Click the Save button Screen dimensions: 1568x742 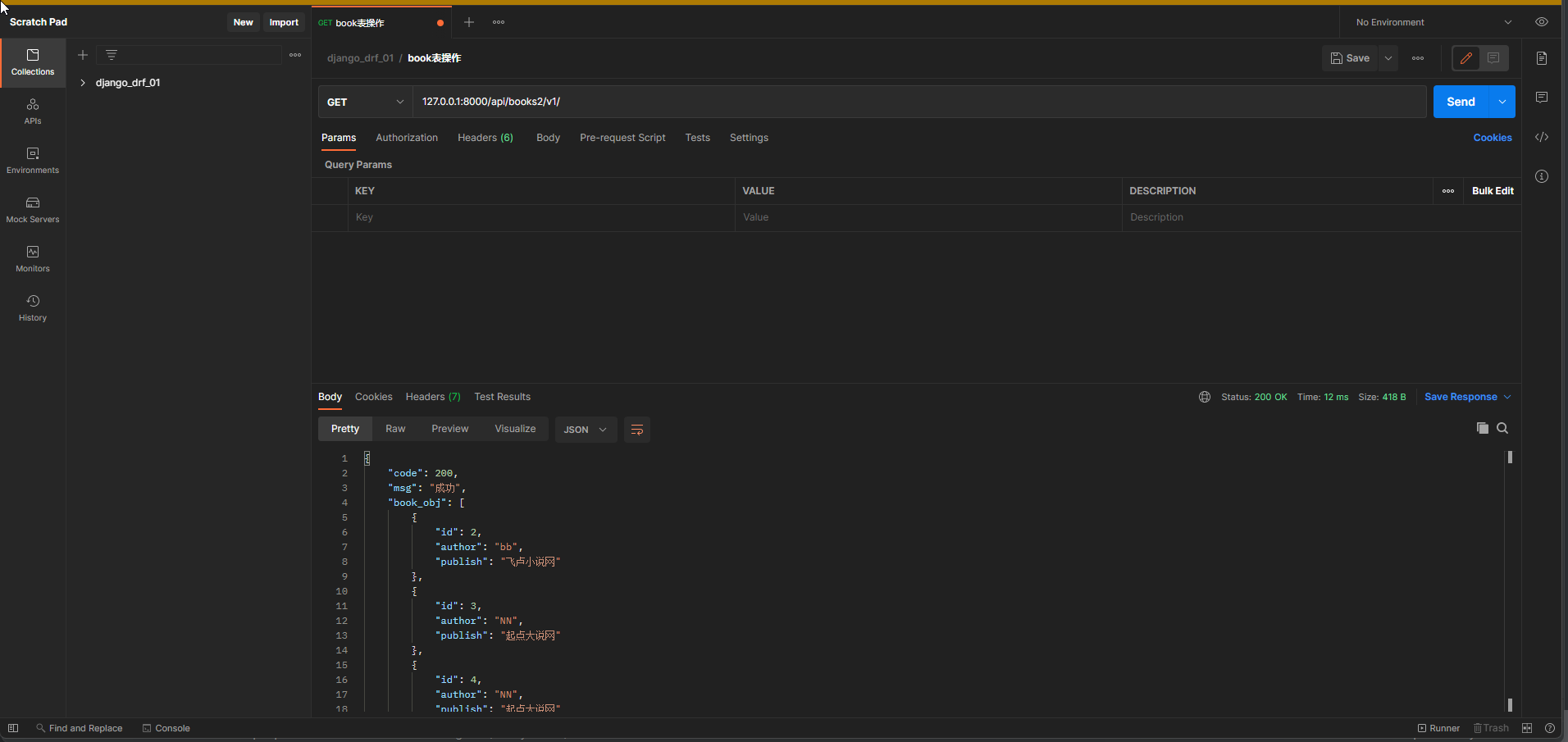pos(1350,58)
